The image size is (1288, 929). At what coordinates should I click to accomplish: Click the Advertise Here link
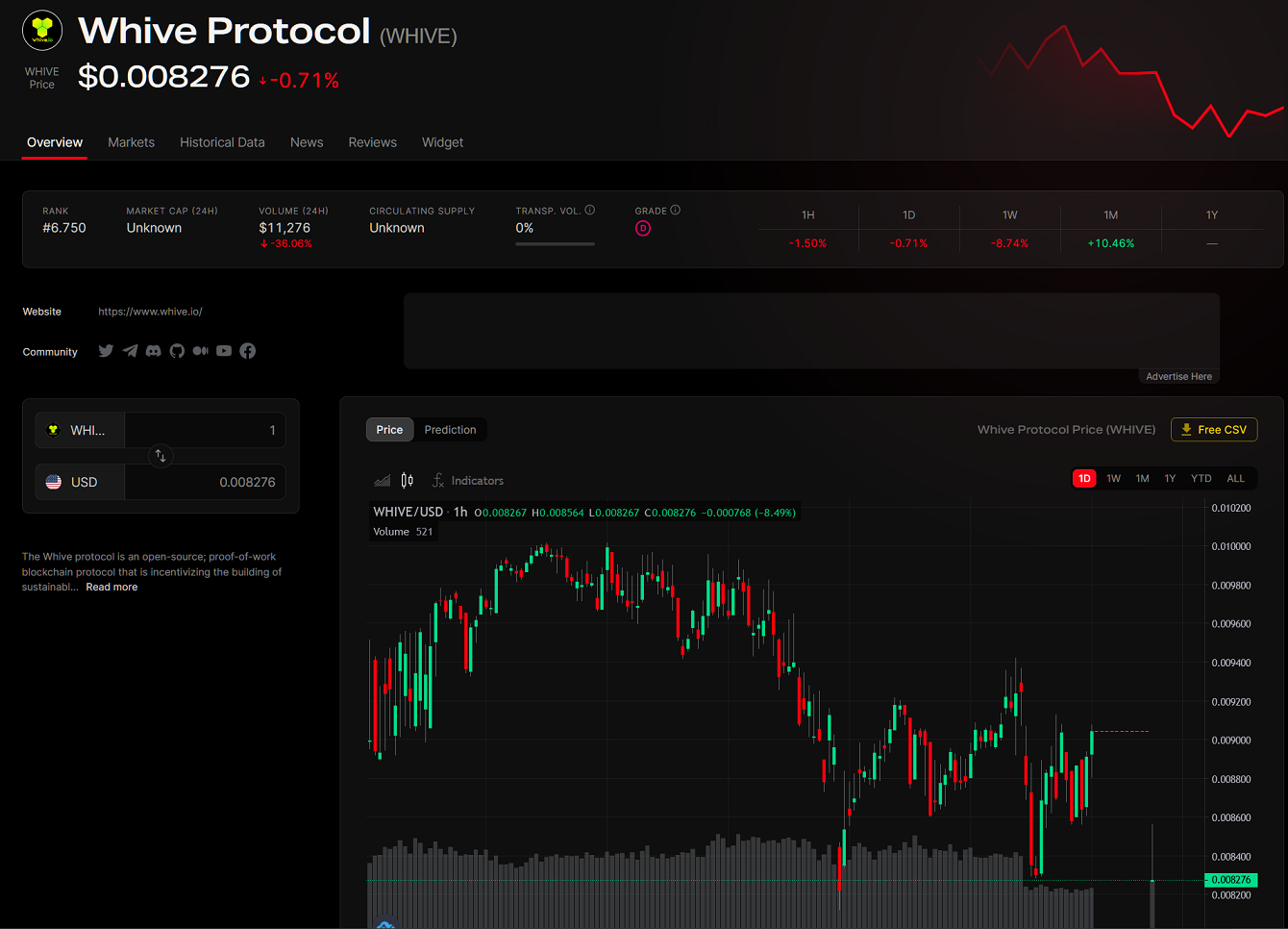tap(1178, 376)
